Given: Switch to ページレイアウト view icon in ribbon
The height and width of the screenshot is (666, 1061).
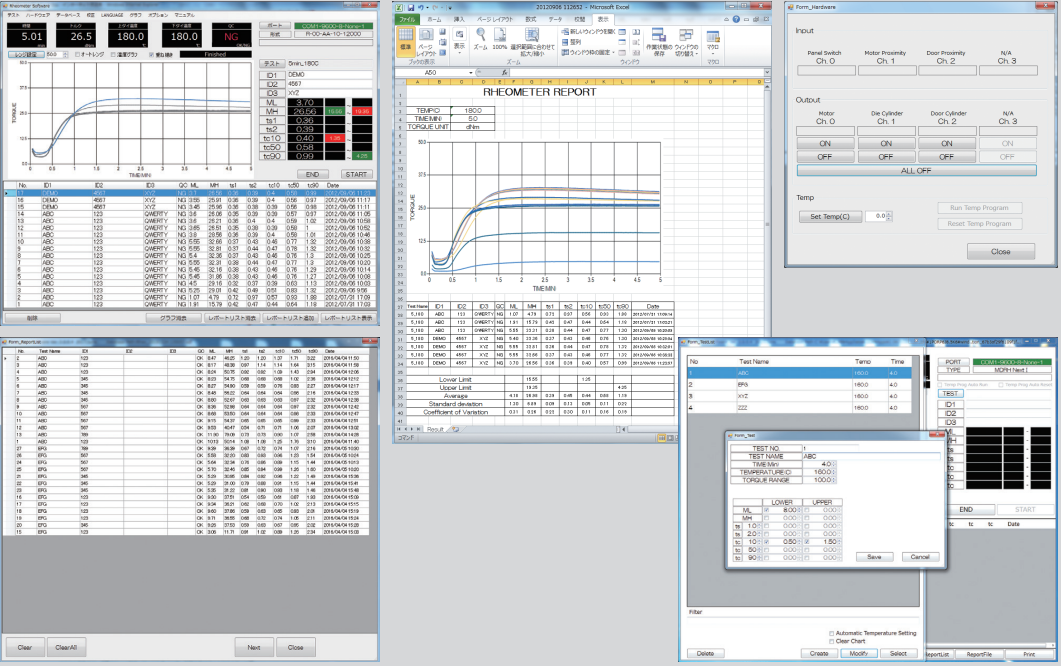Looking at the screenshot, I should [x=426, y=34].
